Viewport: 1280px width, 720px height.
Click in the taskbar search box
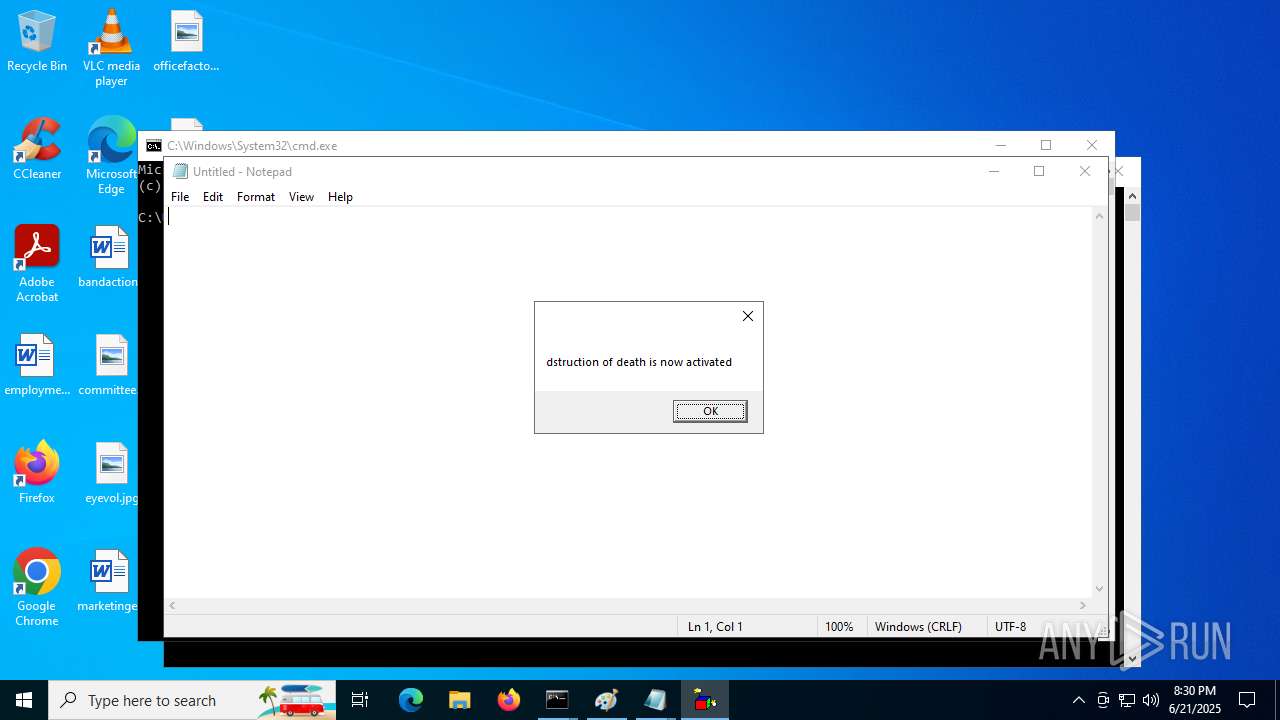point(192,700)
